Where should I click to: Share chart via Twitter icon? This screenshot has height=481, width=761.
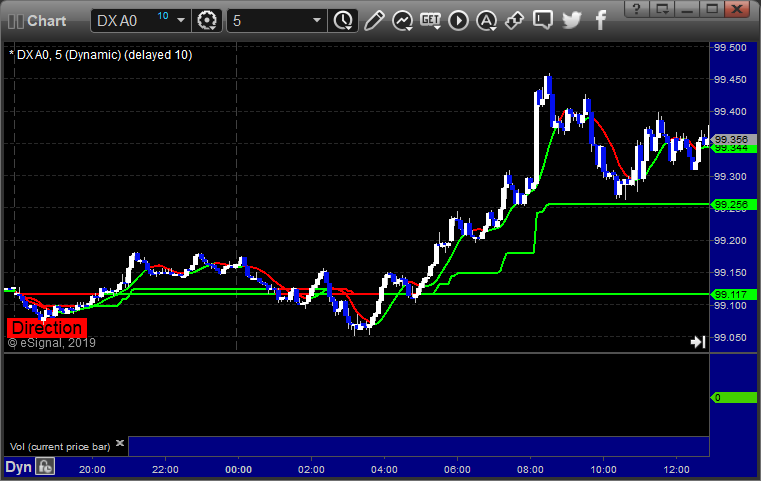coord(571,20)
